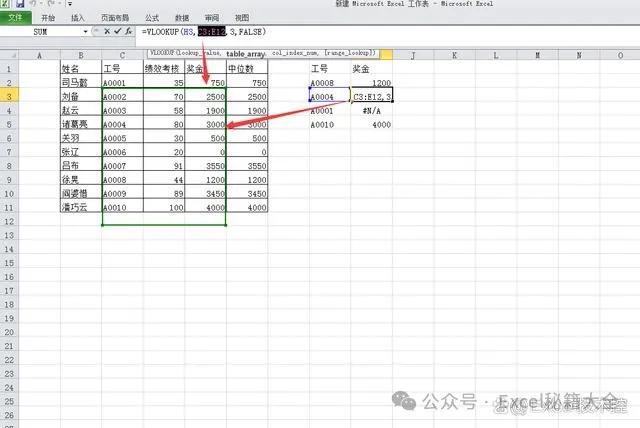Viewport: 640px width, 428px height.
Task: Click the cell containing 吕布
Action: [81, 166]
